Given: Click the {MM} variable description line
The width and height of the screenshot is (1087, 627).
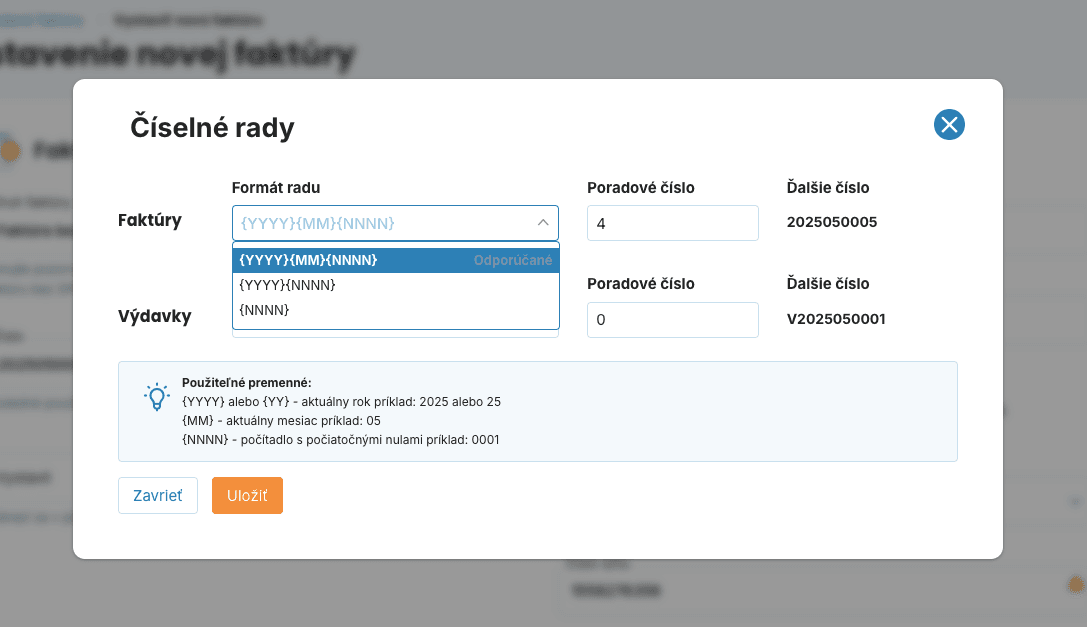Looking at the screenshot, I should tap(281, 421).
